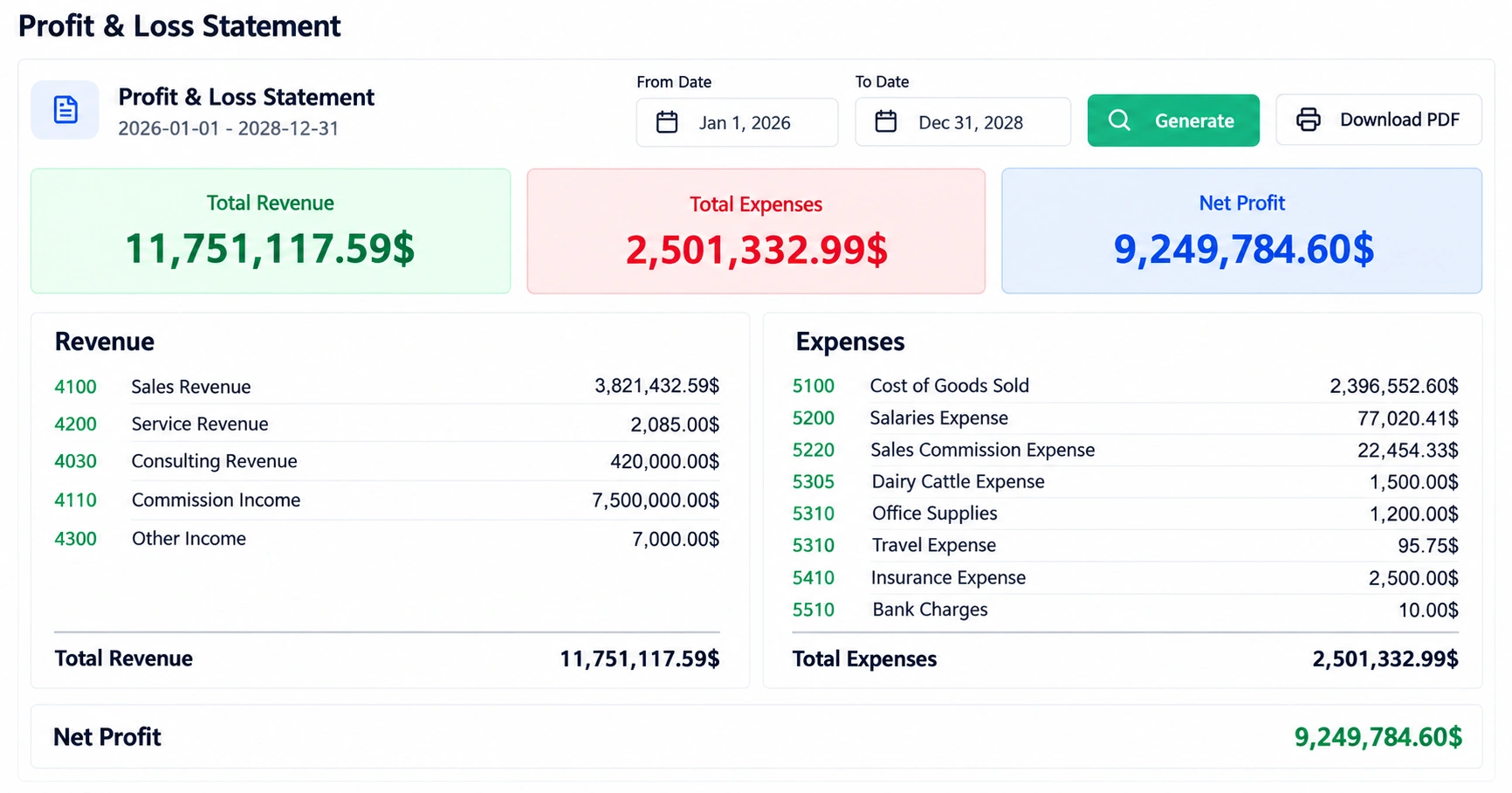Select account code 4300
This screenshot has height=793, width=1512.
[x=75, y=539]
